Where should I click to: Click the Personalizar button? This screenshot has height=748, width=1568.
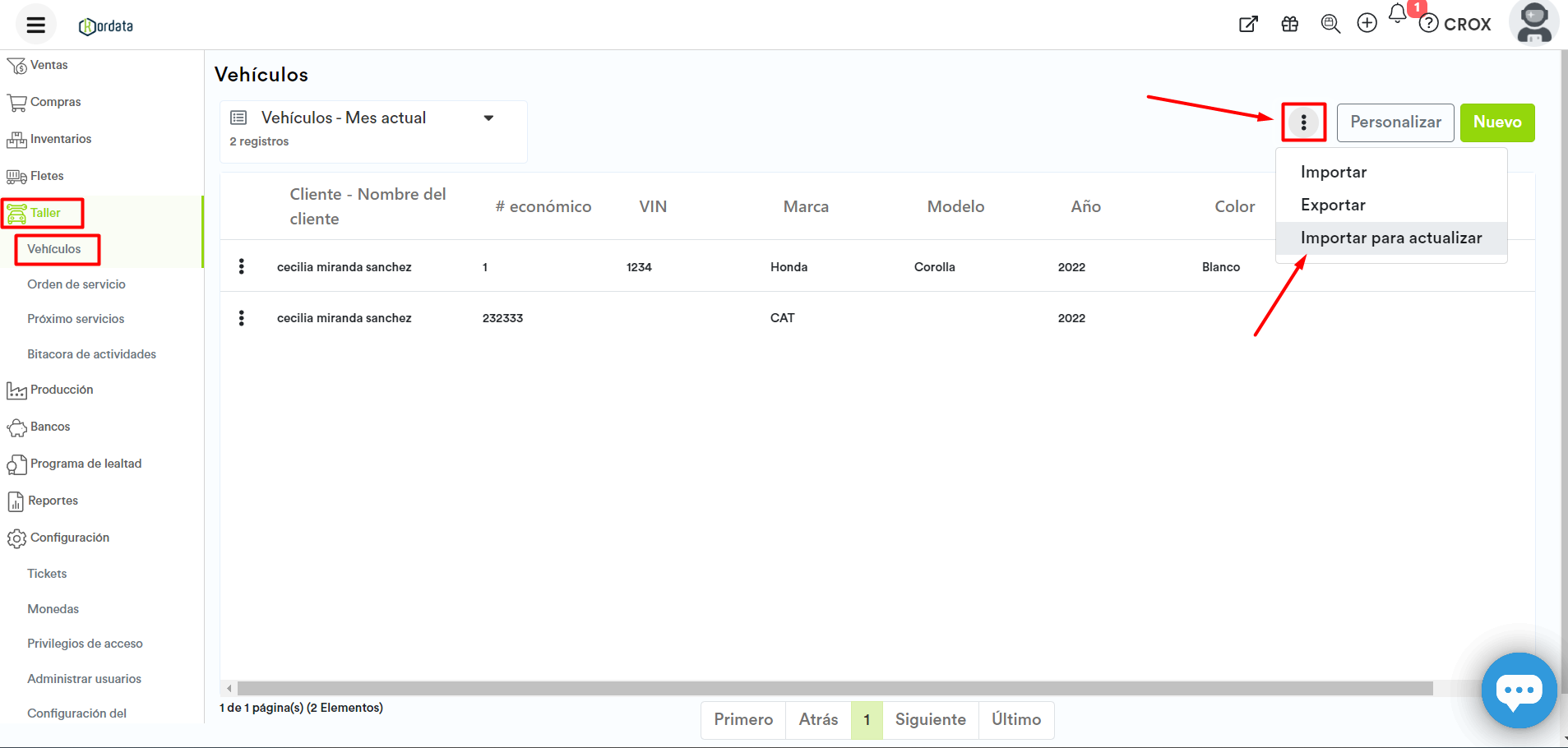[x=1395, y=122]
